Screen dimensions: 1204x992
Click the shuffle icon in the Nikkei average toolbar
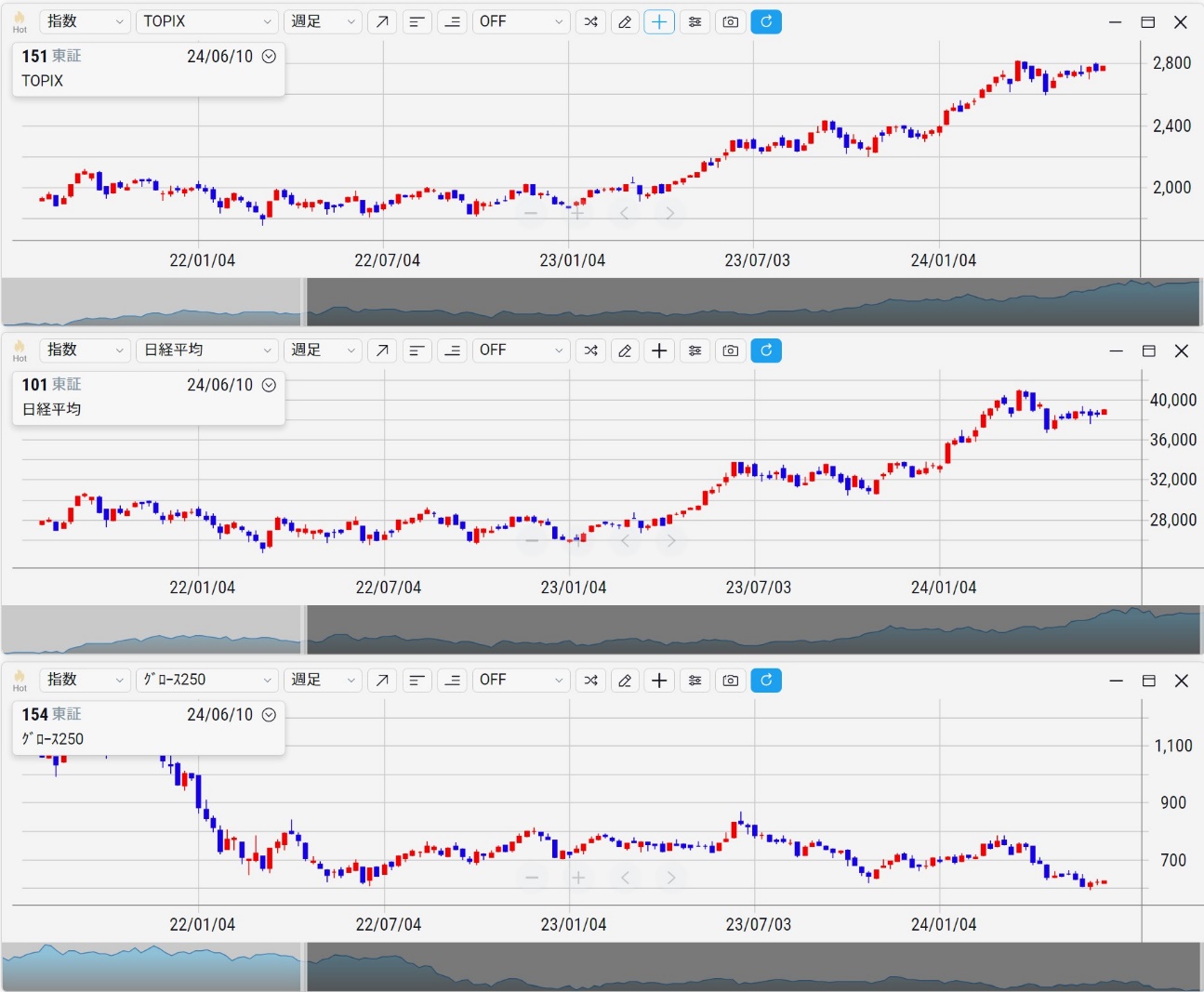590,351
